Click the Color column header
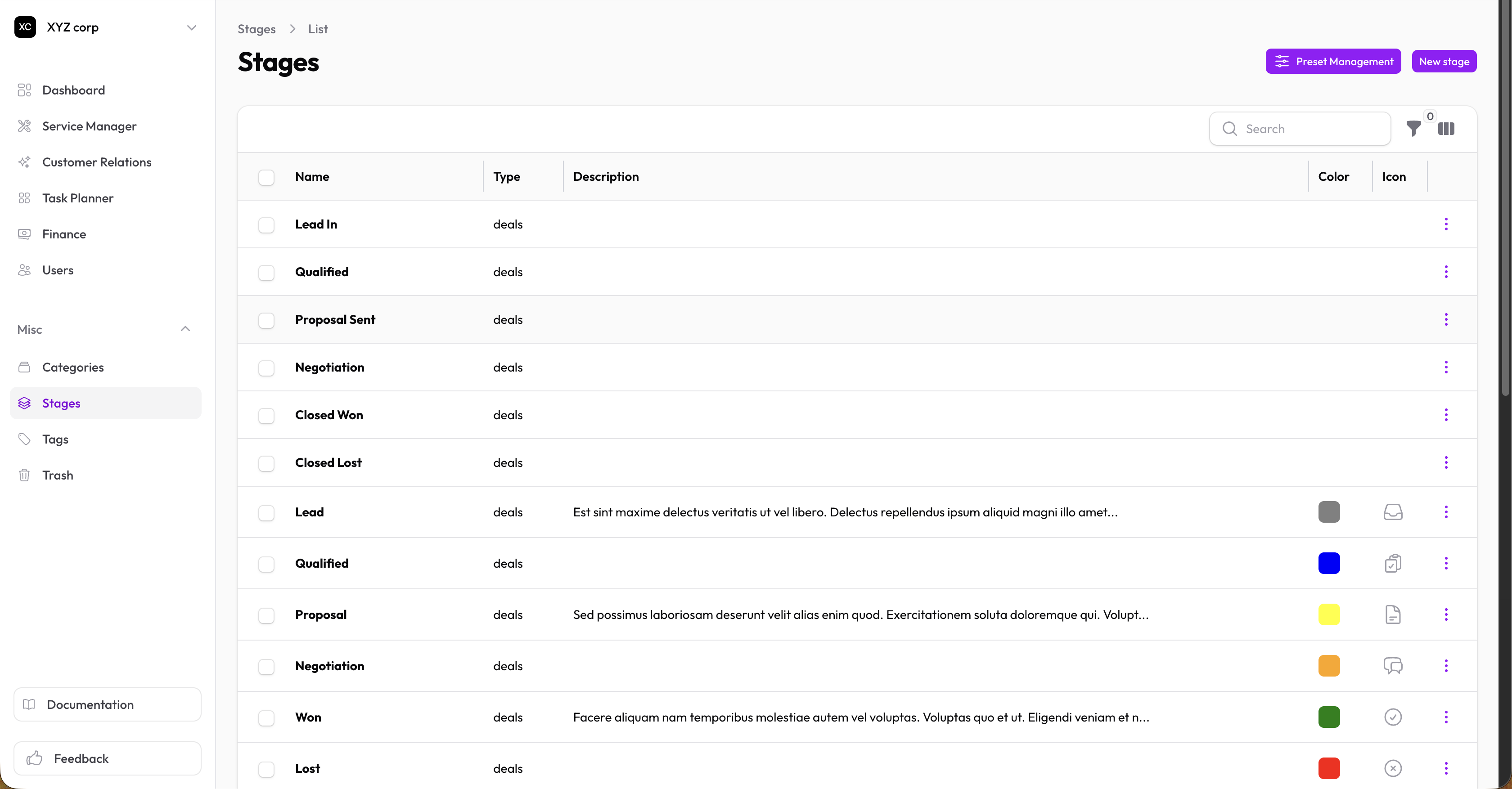Image resolution: width=1512 pixels, height=789 pixels. coord(1333,177)
